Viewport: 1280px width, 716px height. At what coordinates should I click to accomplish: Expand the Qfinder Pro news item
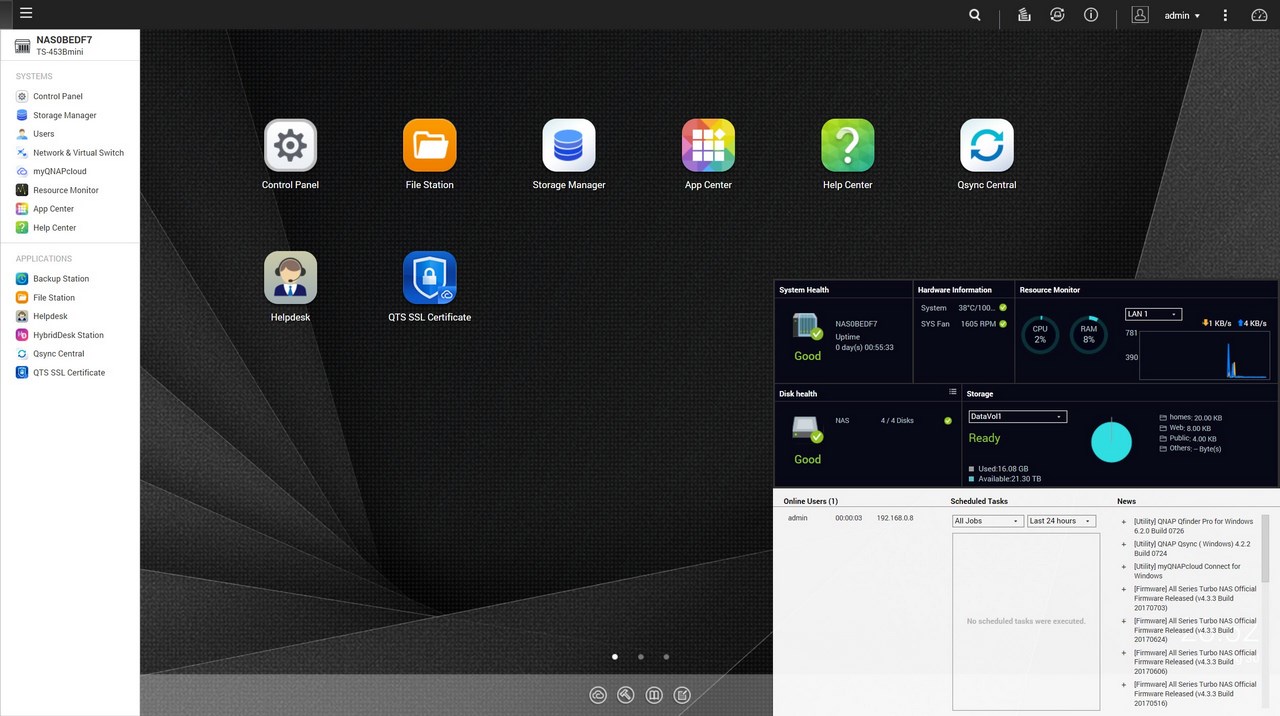click(1124, 522)
